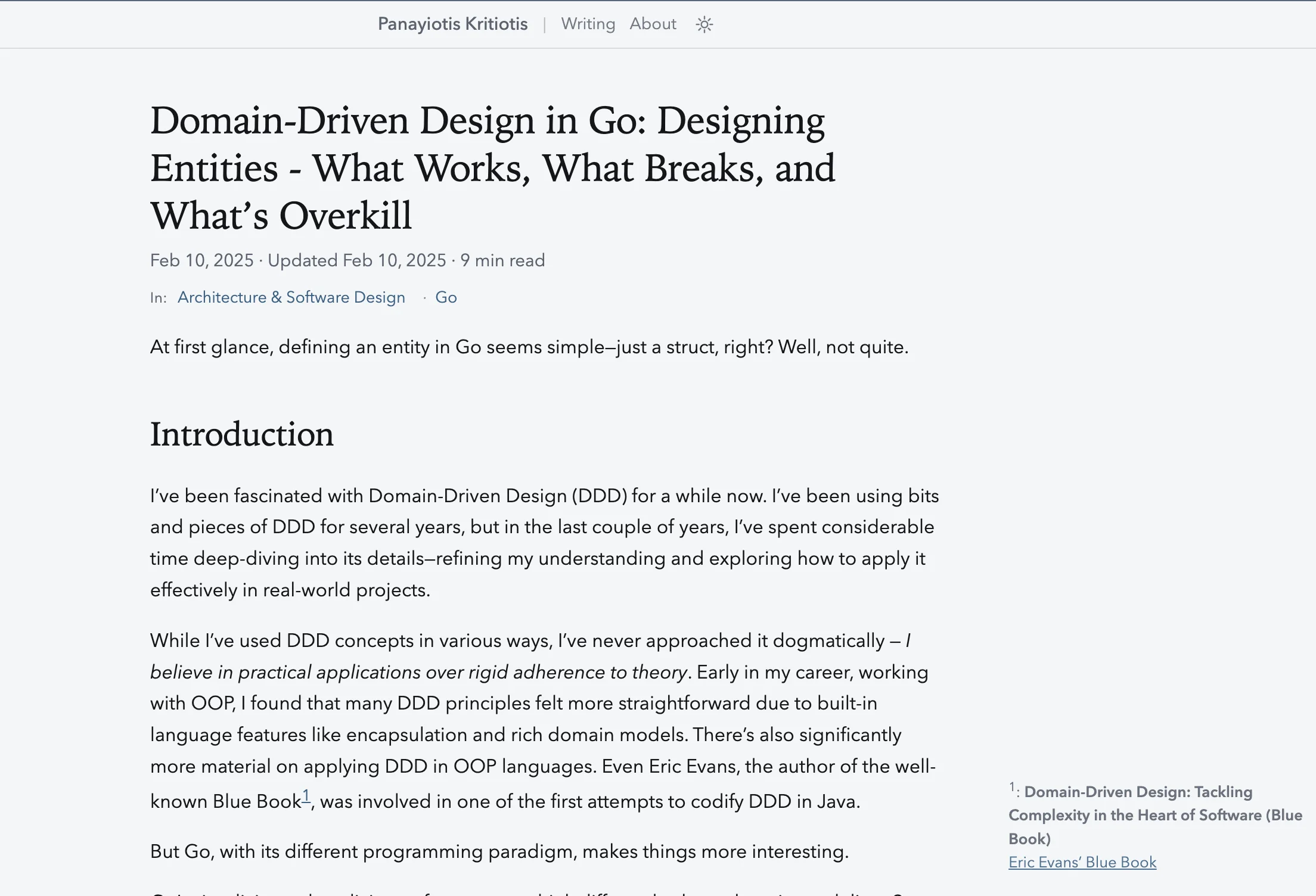Viewport: 1316px width, 896px height.
Task: Click the published date Feb 10, 2025
Action: coord(201,260)
